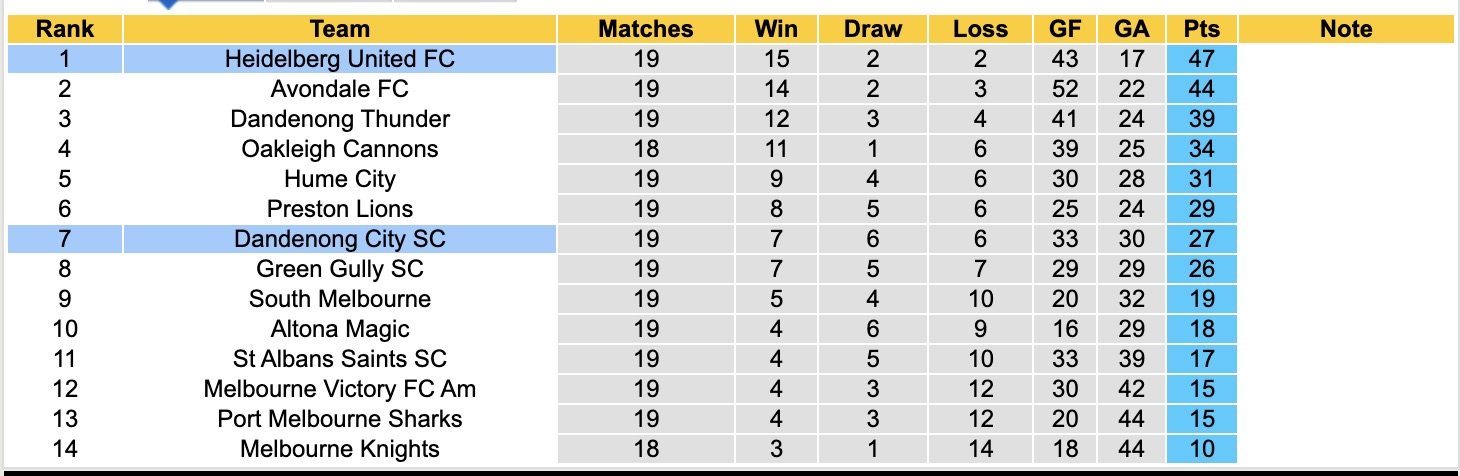Click the GA column header

tap(1131, 29)
